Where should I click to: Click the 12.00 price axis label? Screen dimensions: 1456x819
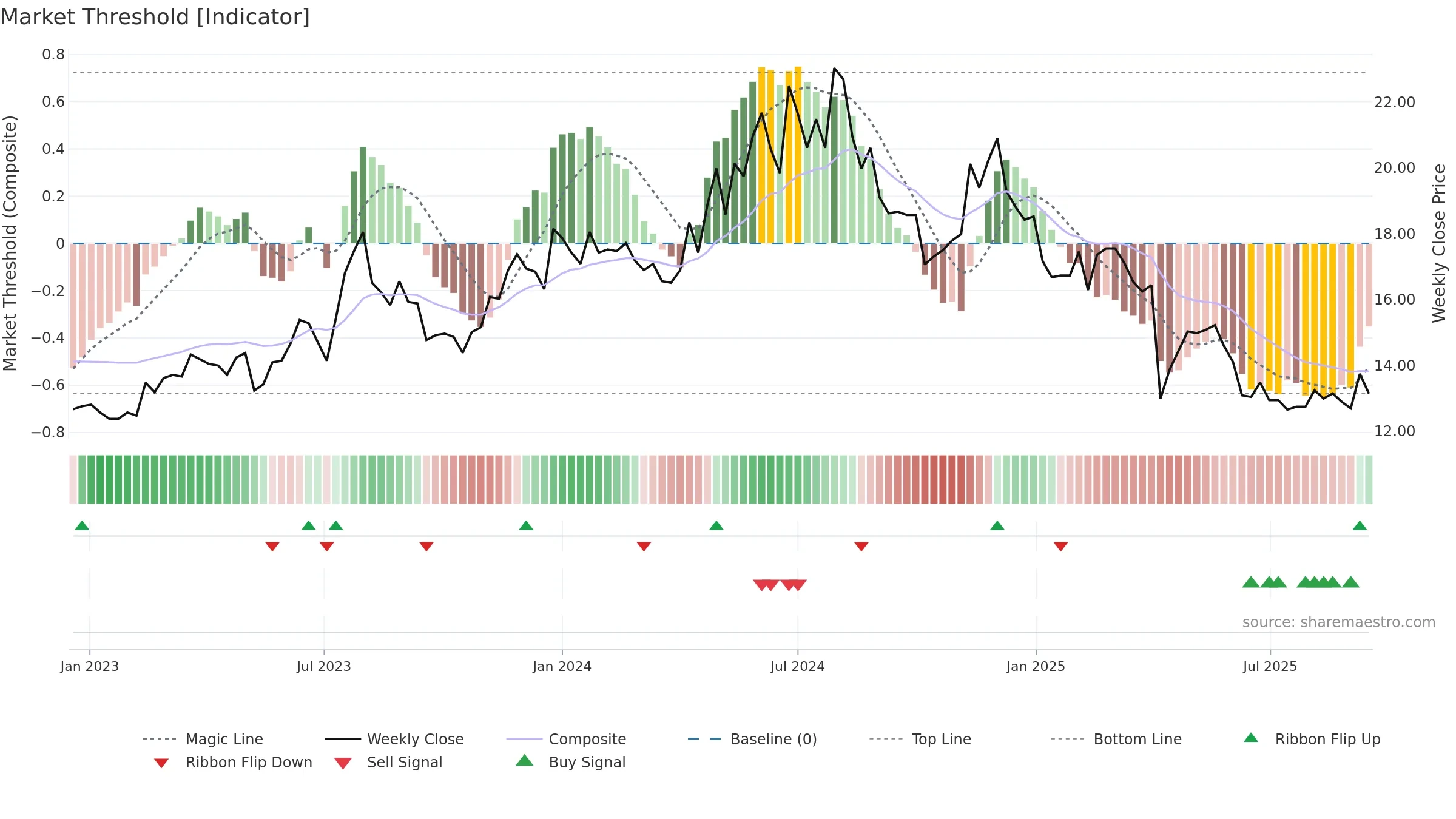[x=1395, y=431]
